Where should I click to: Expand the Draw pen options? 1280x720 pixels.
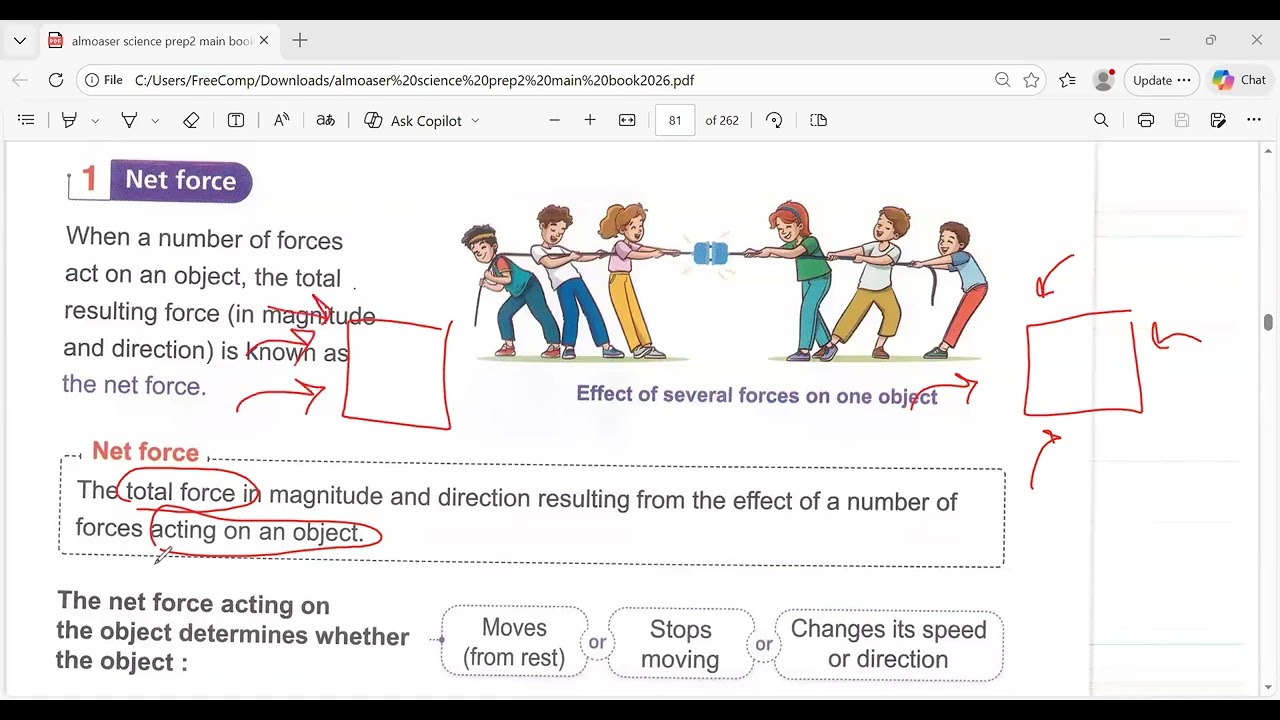pos(155,120)
